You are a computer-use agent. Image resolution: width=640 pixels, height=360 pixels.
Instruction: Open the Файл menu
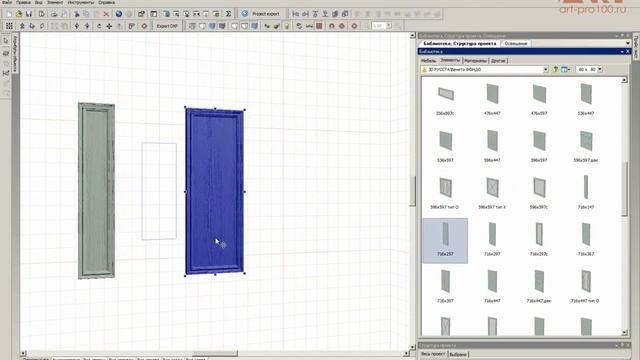pos(7,2)
